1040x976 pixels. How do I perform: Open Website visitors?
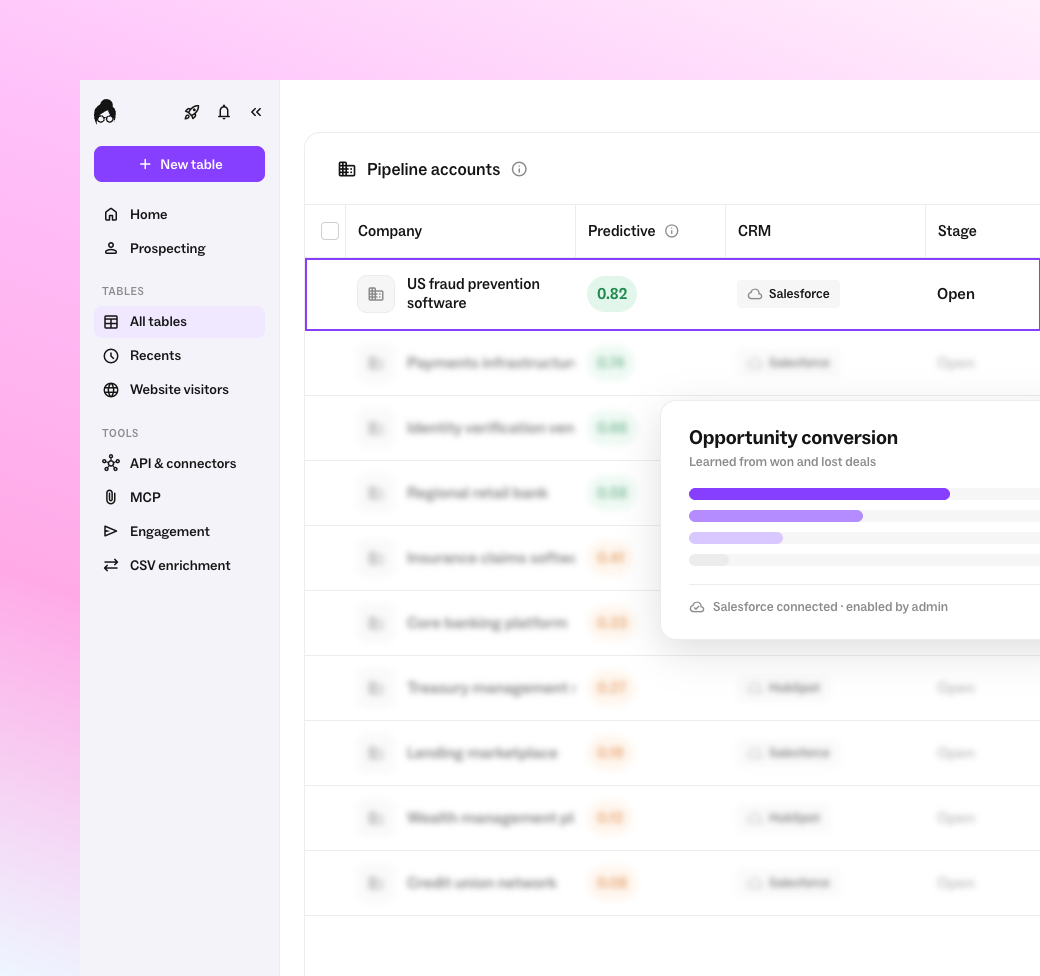click(x=179, y=389)
